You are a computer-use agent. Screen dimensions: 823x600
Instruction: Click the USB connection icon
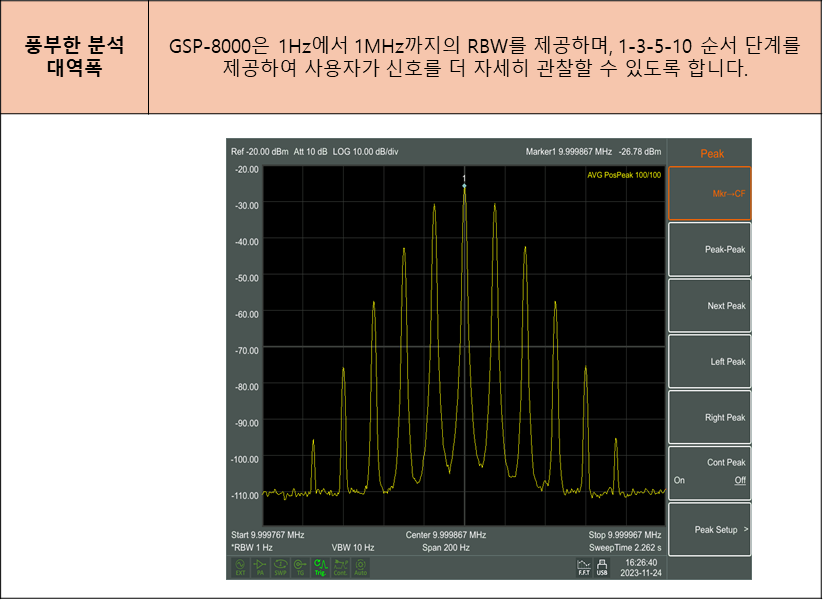pos(602,567)
